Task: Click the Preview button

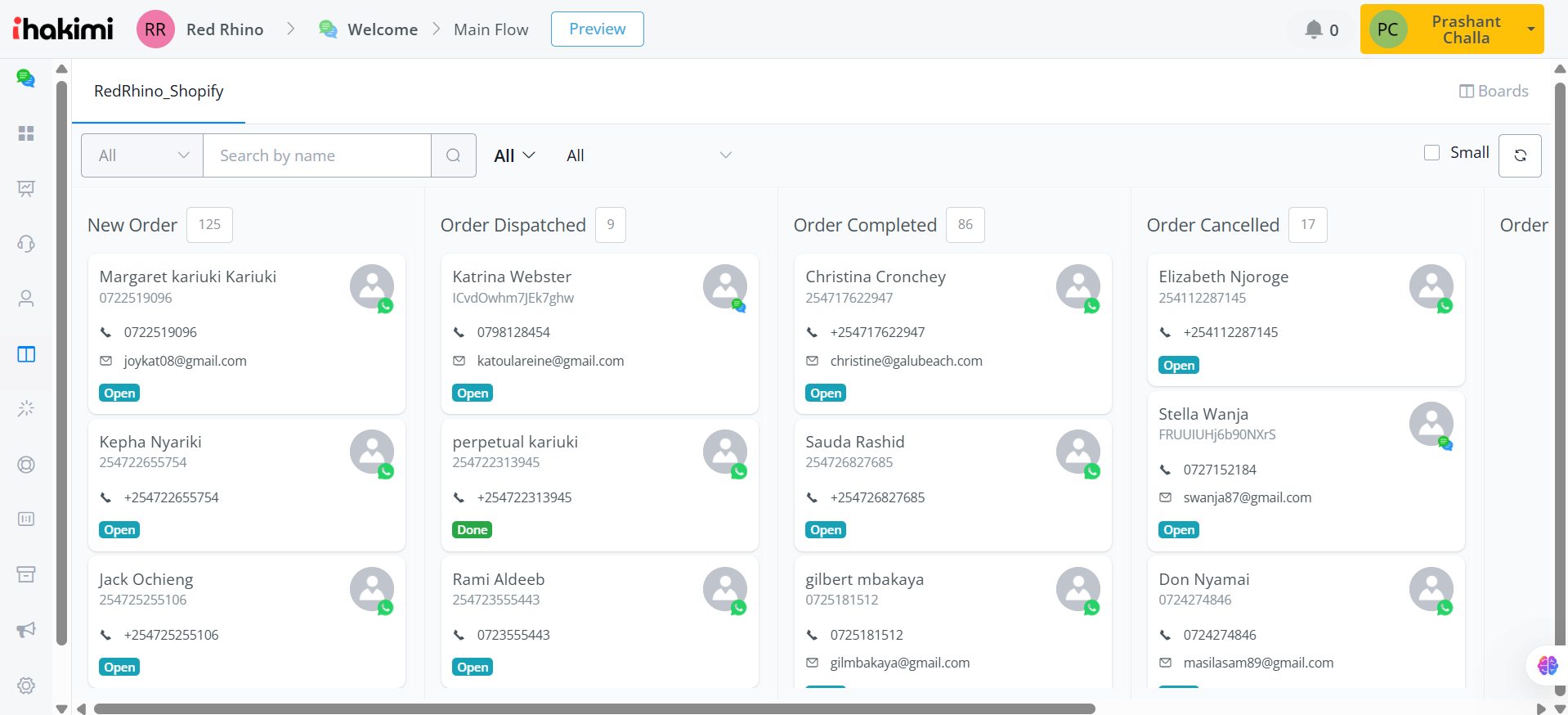Action: [x=598, y=29]
